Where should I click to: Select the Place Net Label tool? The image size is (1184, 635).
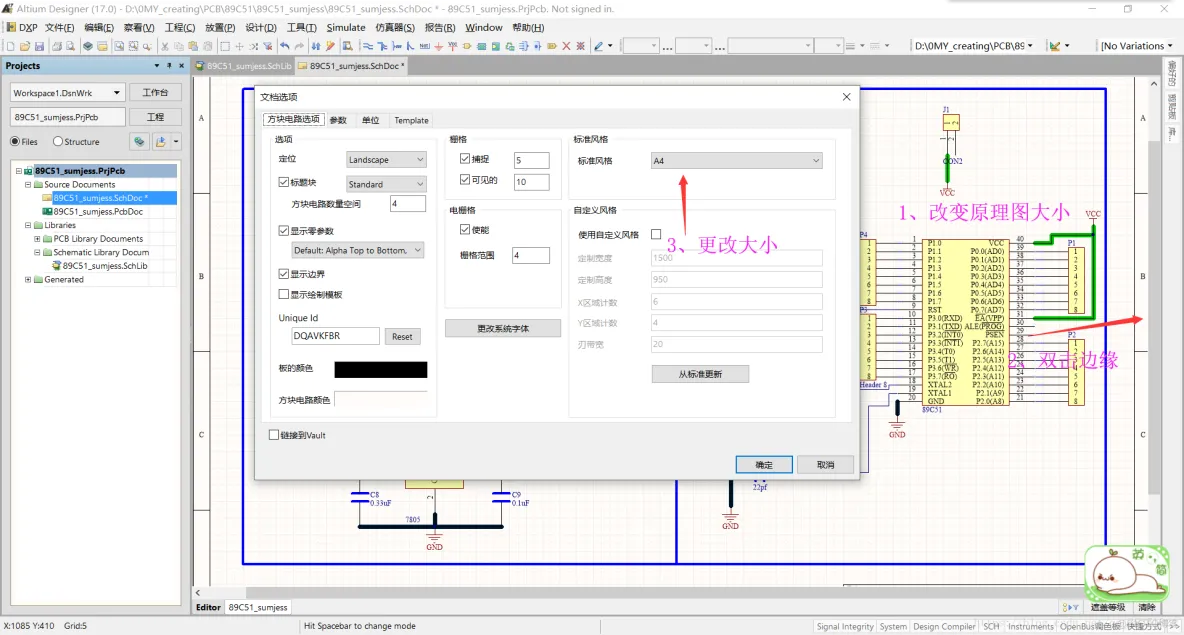coord(424,46)
